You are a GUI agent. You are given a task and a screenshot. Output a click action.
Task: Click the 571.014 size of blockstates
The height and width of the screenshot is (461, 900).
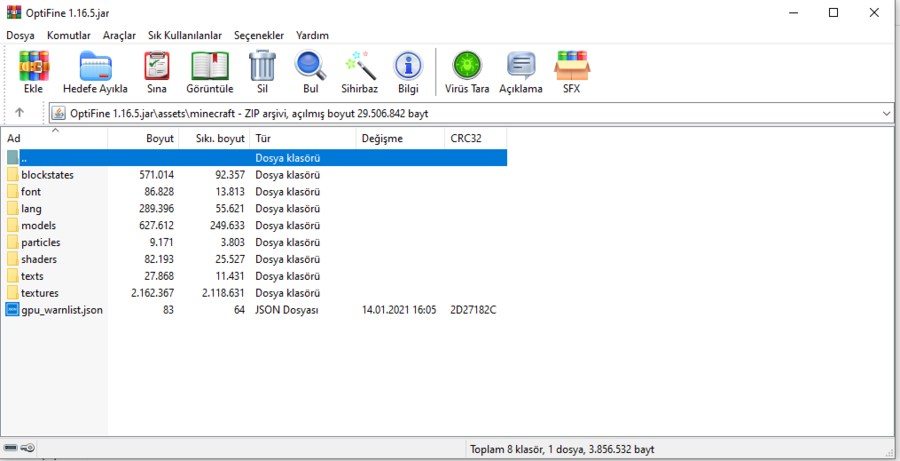pyautogui.click(x=156, y=175)
